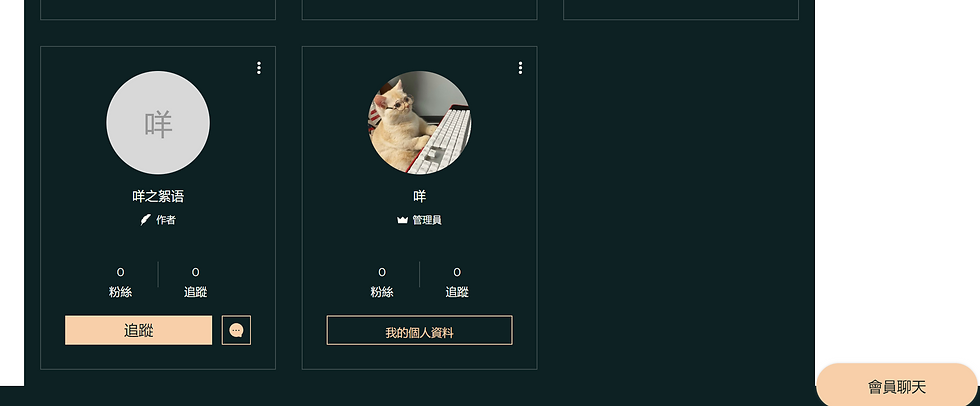Viewport: 980px width, 406px height.
Task: Open the 會員聊天 member chat button
Action: (897, 387)
